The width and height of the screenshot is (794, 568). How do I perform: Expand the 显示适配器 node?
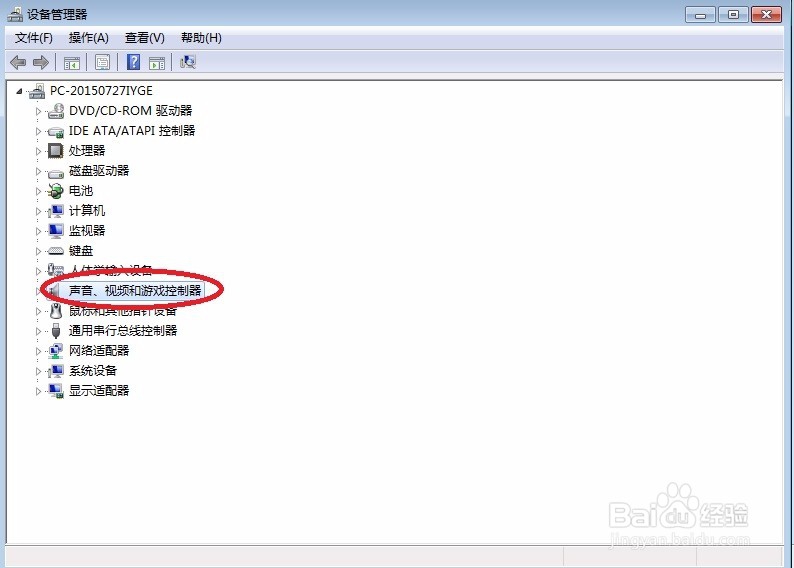[x=38, y=391]
